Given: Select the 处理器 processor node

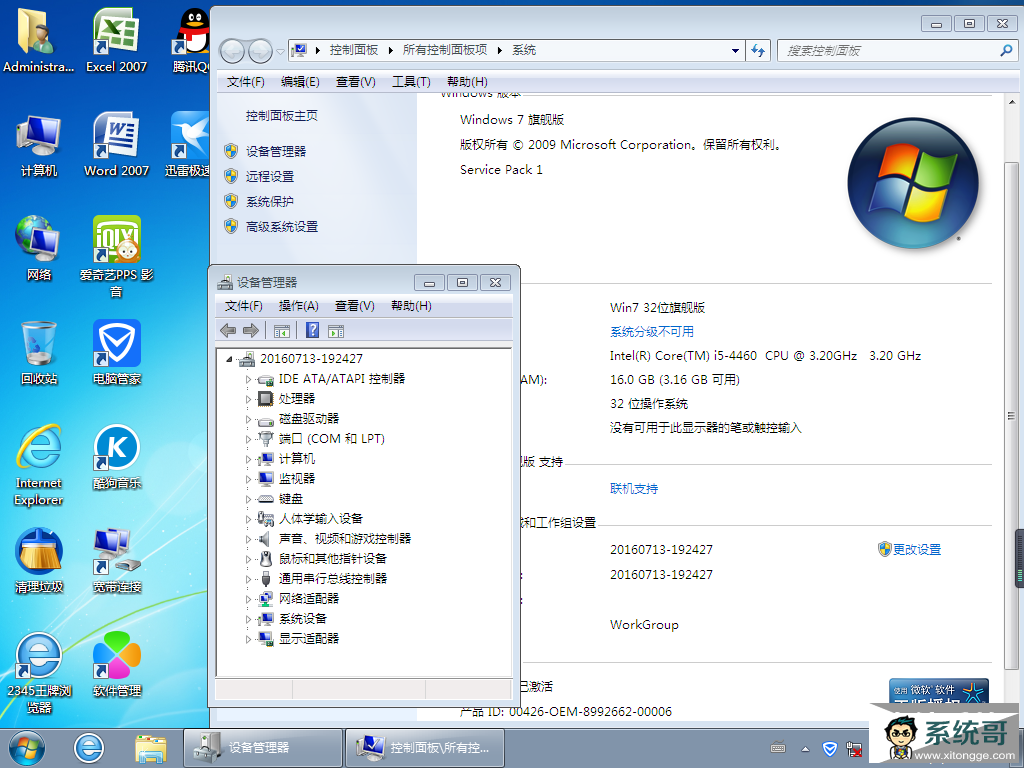Looking at the screenshot, I should tap(296, 398).
